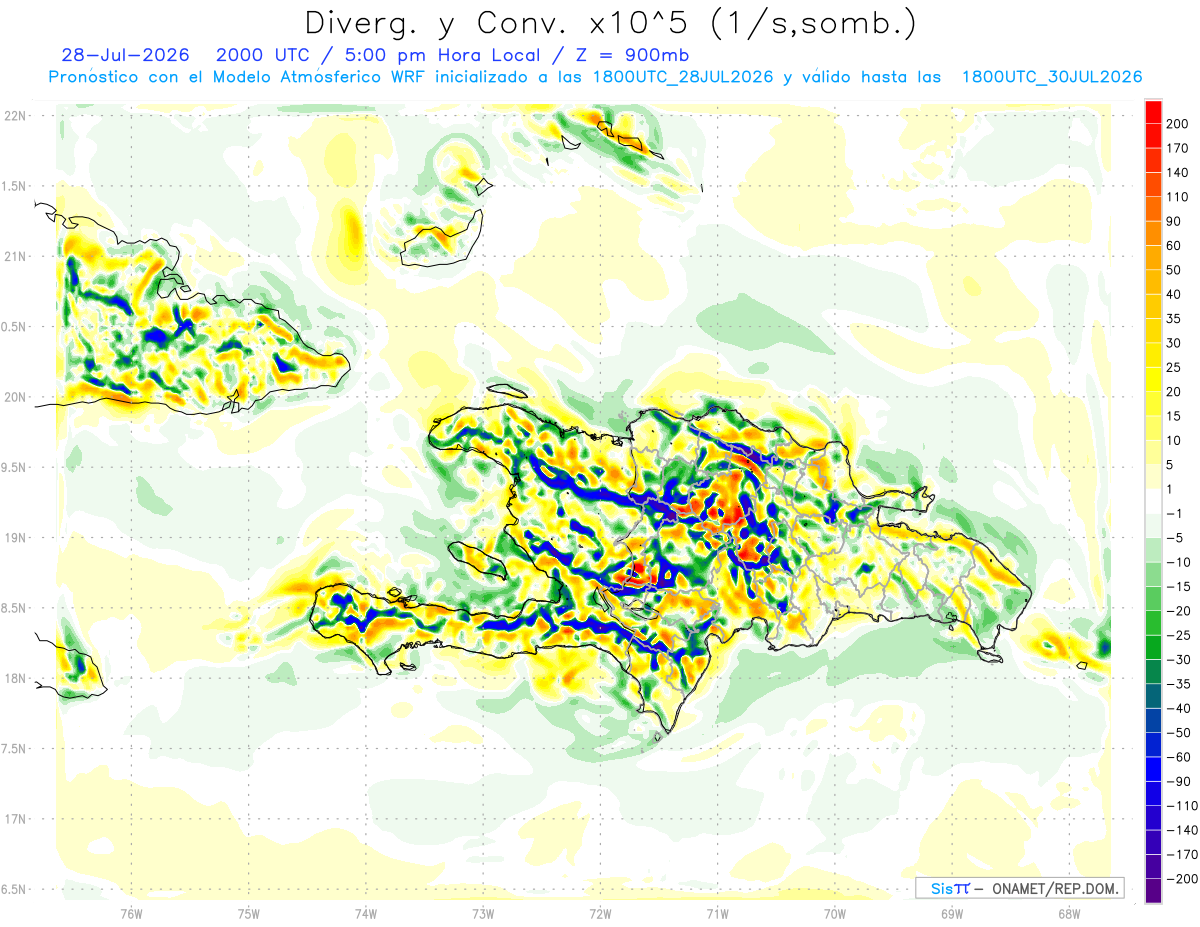
Task: Click the legend value "110"
Action: 1177,197
